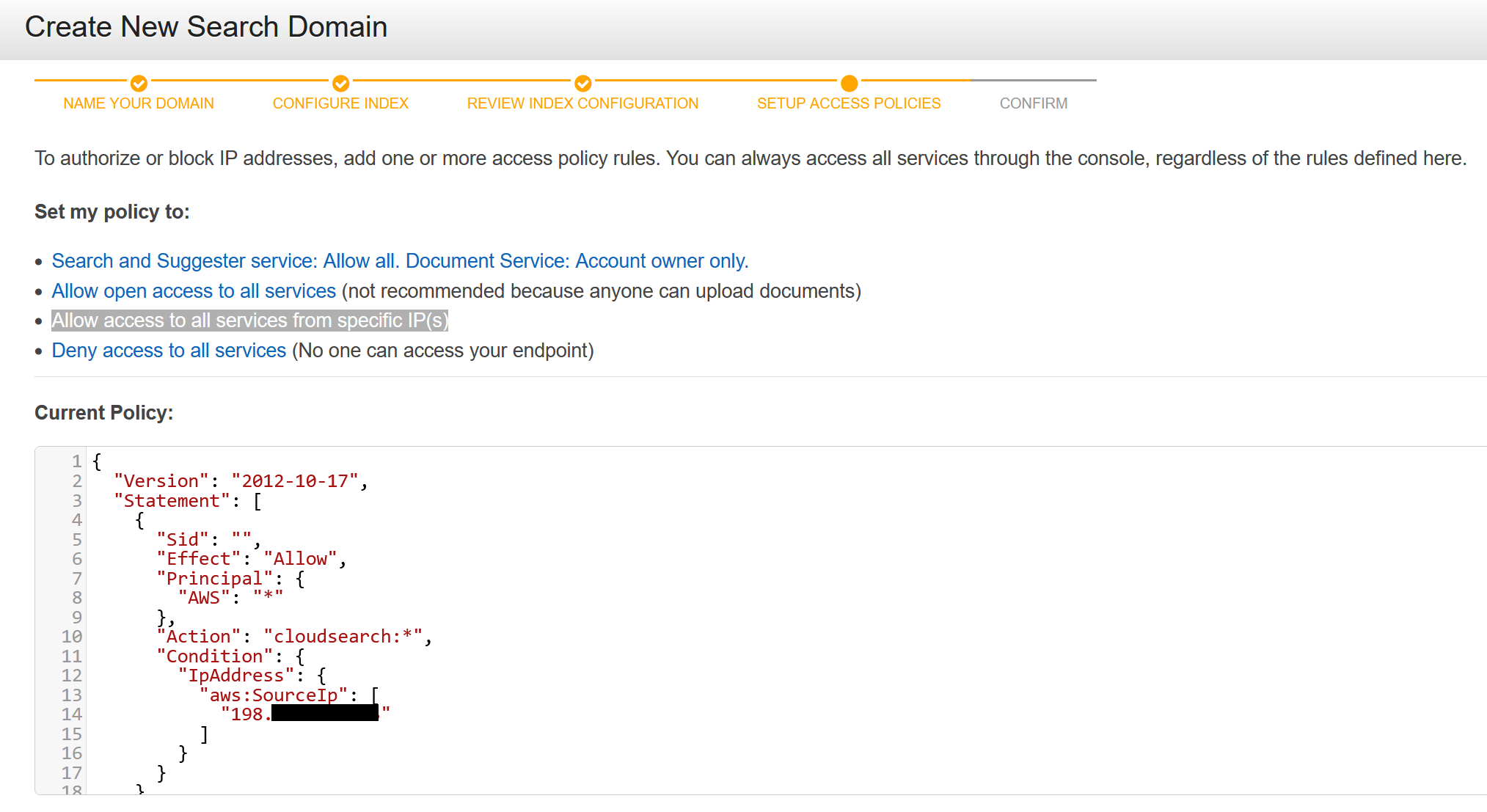Screen dimensions: 1487x812
Task: Go to the Name Your Domain step label
Action: (x=139, y=103)
